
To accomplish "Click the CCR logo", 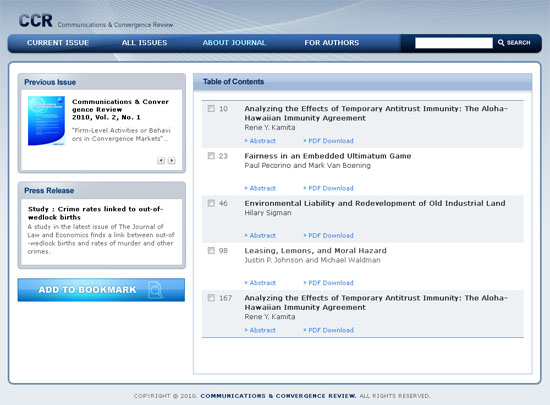I will (36, 21).
